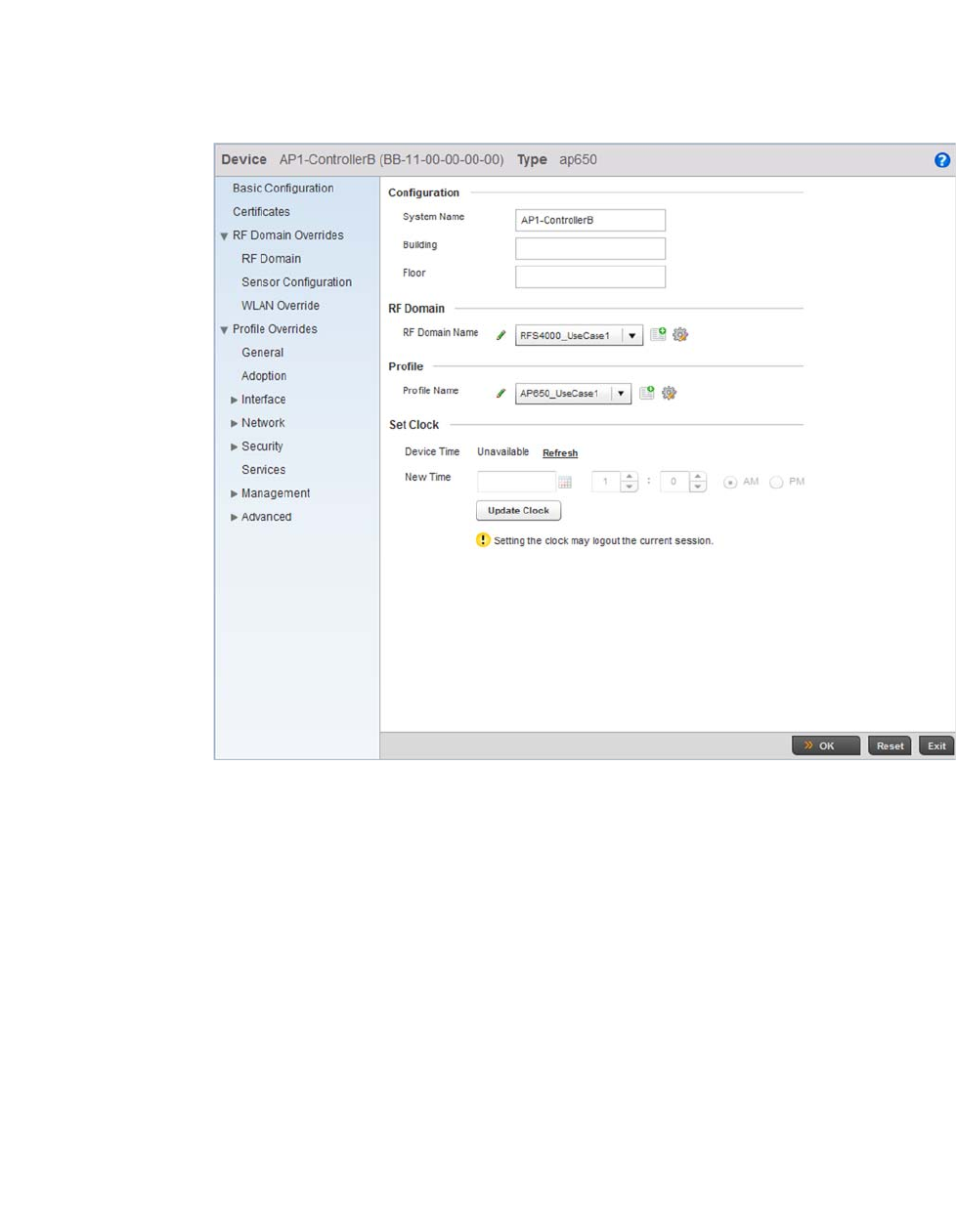Open Sensor Configuration in the sidebar
This screenshot has width=956, height=1232.
click(x=296, y=282)
